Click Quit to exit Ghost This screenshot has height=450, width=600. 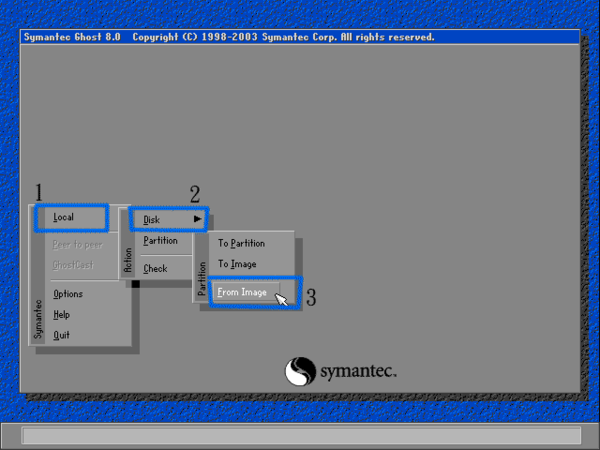(x=61, y=335)
